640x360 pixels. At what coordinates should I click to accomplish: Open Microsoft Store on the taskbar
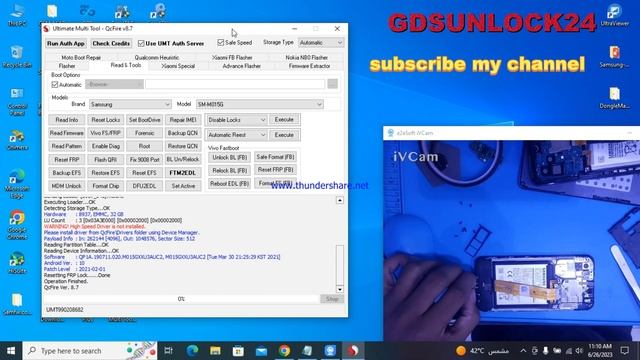[238, 351]
